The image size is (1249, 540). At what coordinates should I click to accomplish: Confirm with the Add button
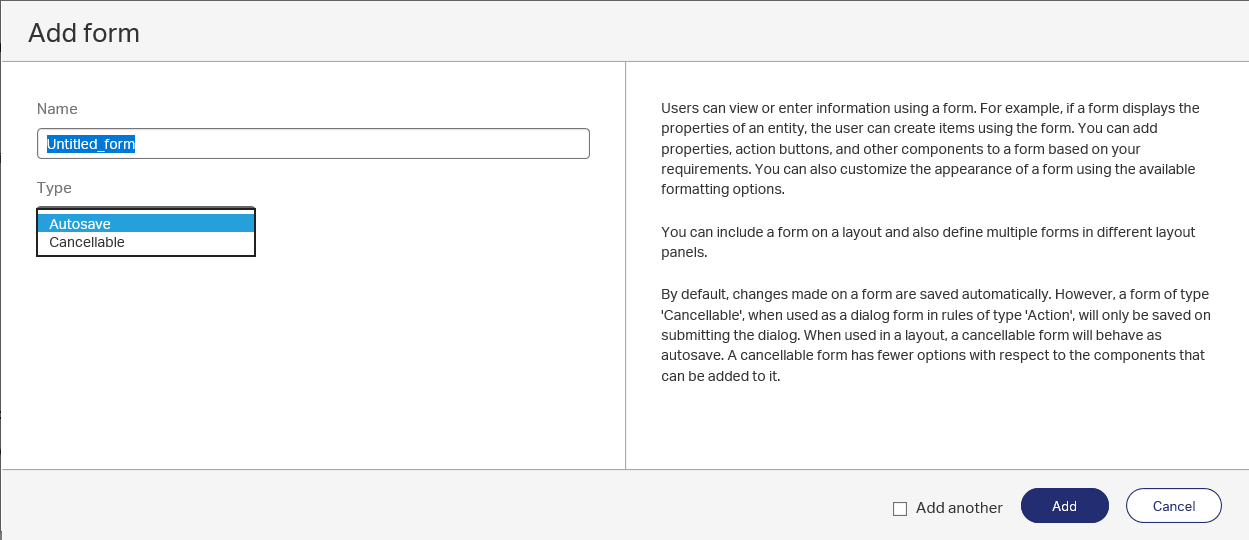click(x=1065, y=506)
